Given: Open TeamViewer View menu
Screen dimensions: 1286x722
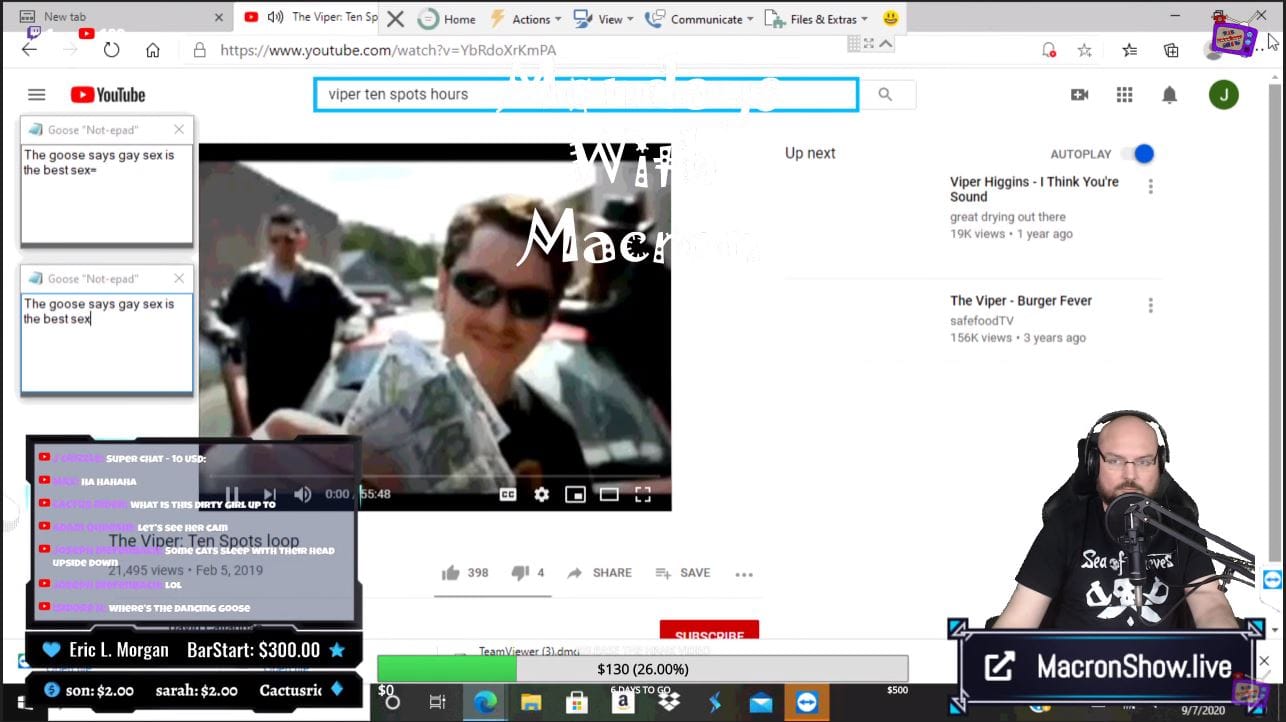Looking at the screenshot, I should [x=603, y=19].
